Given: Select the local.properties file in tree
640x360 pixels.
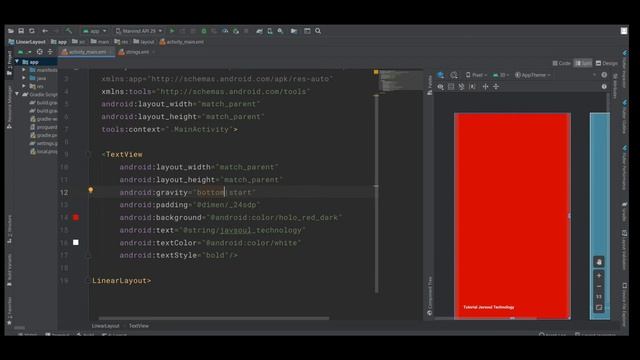Looking at the screenshot, I should coord(43,151).
